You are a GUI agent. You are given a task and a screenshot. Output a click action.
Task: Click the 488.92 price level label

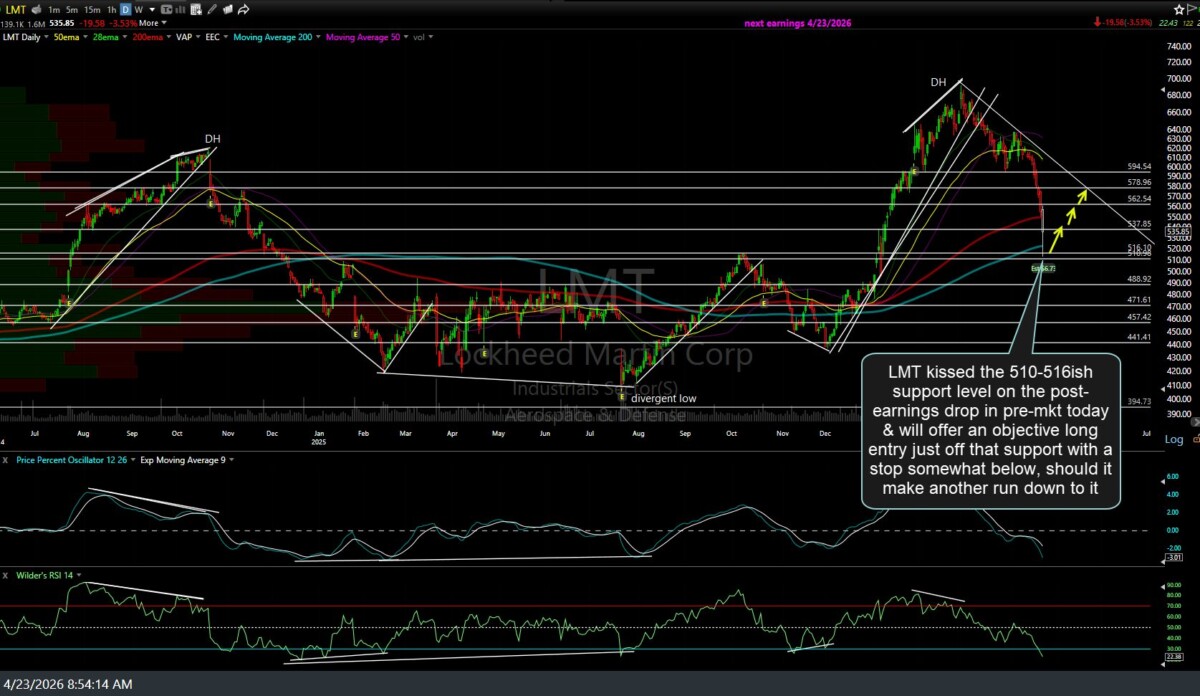(x=1139, y=279)
